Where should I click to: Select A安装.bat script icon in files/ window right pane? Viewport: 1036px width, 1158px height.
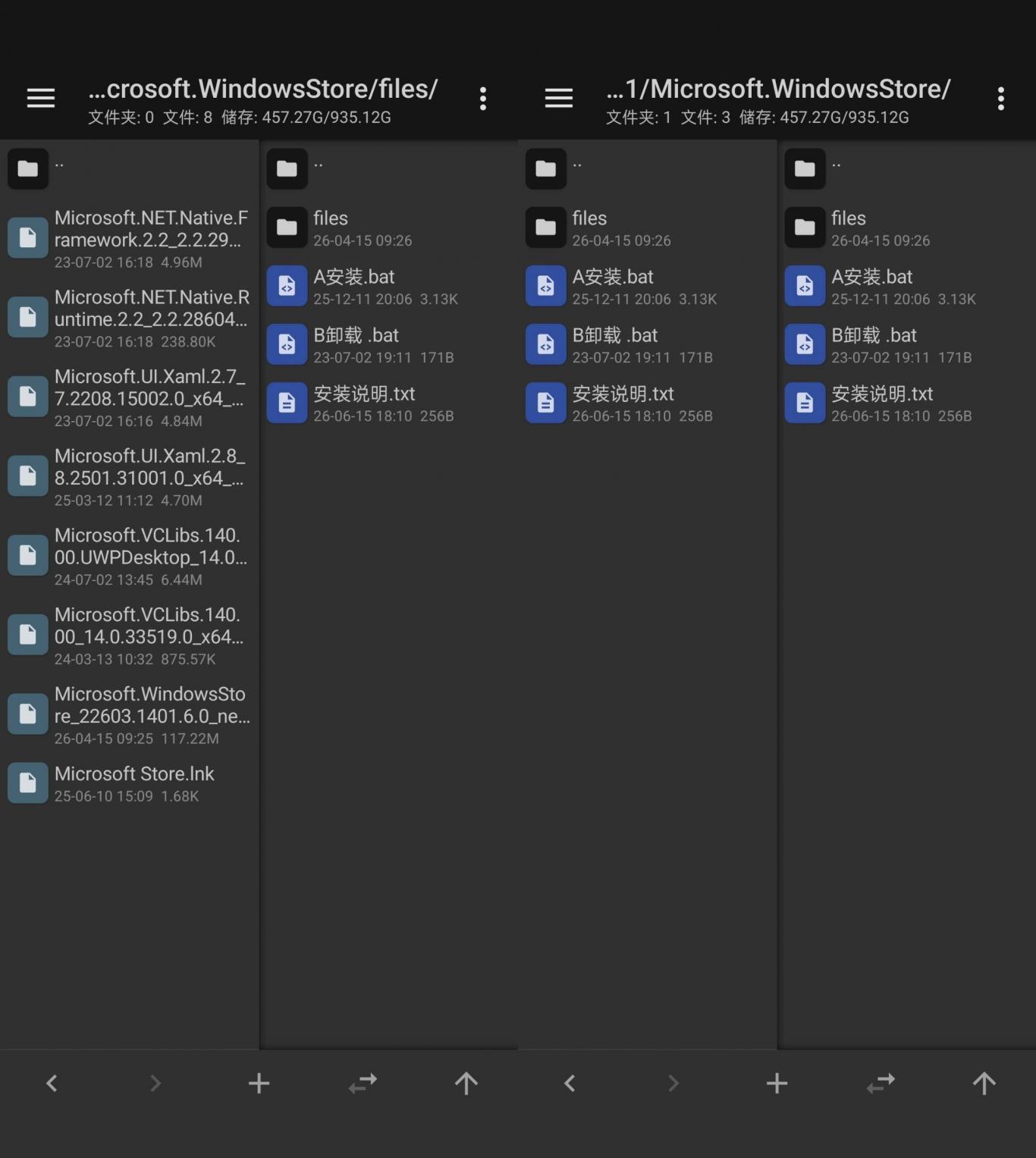pos(287,286)
